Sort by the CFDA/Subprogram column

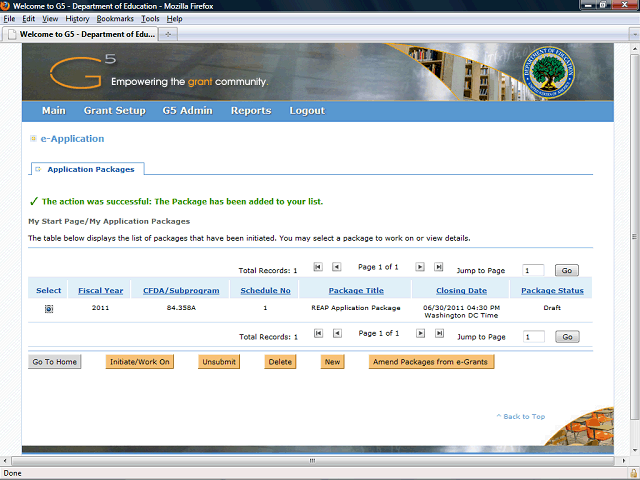click(181, 291)
